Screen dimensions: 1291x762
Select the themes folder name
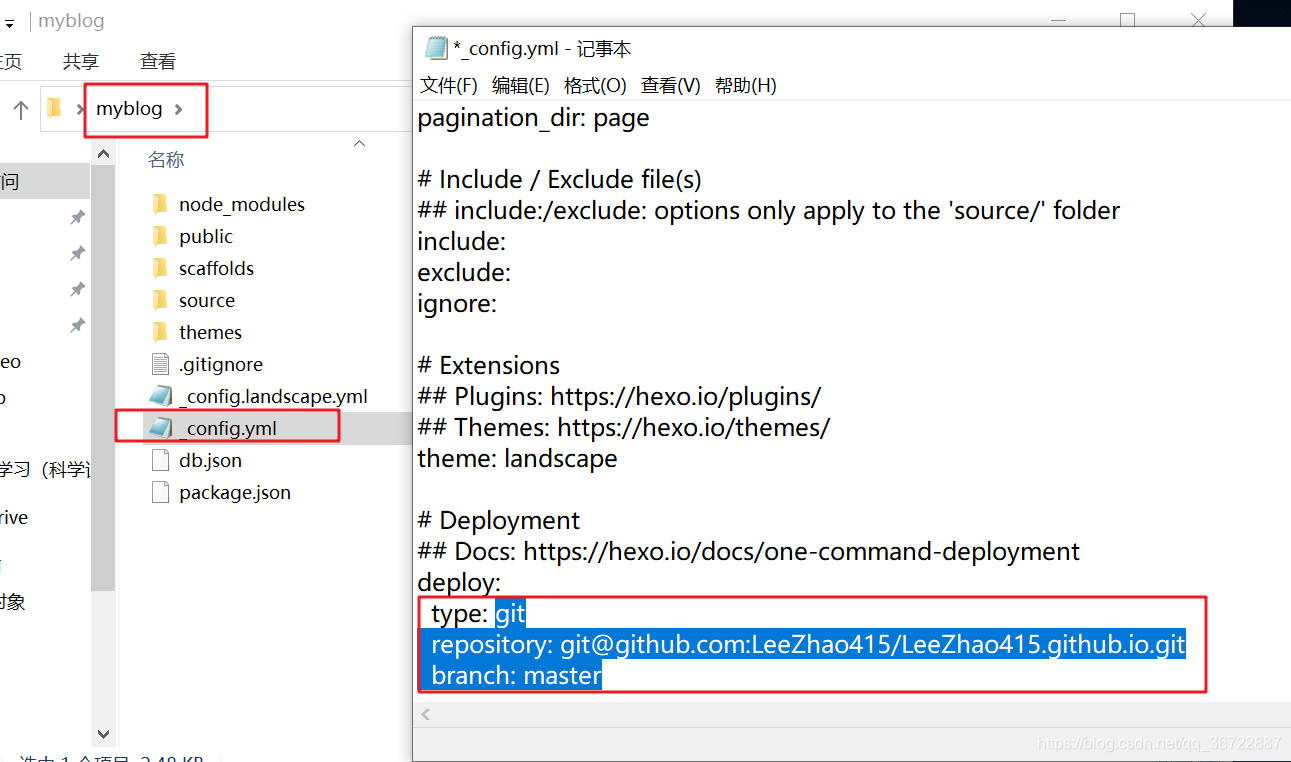coord(211,332)
